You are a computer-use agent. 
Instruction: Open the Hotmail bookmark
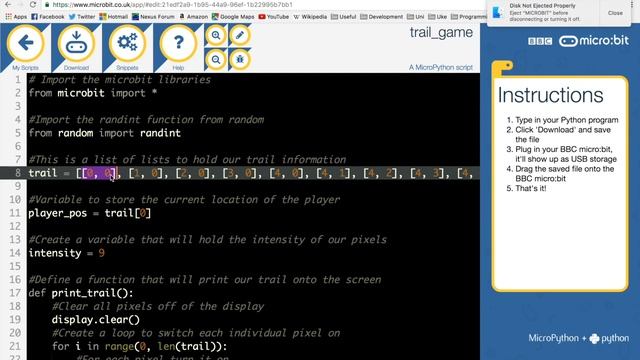(x=113, y=17)
